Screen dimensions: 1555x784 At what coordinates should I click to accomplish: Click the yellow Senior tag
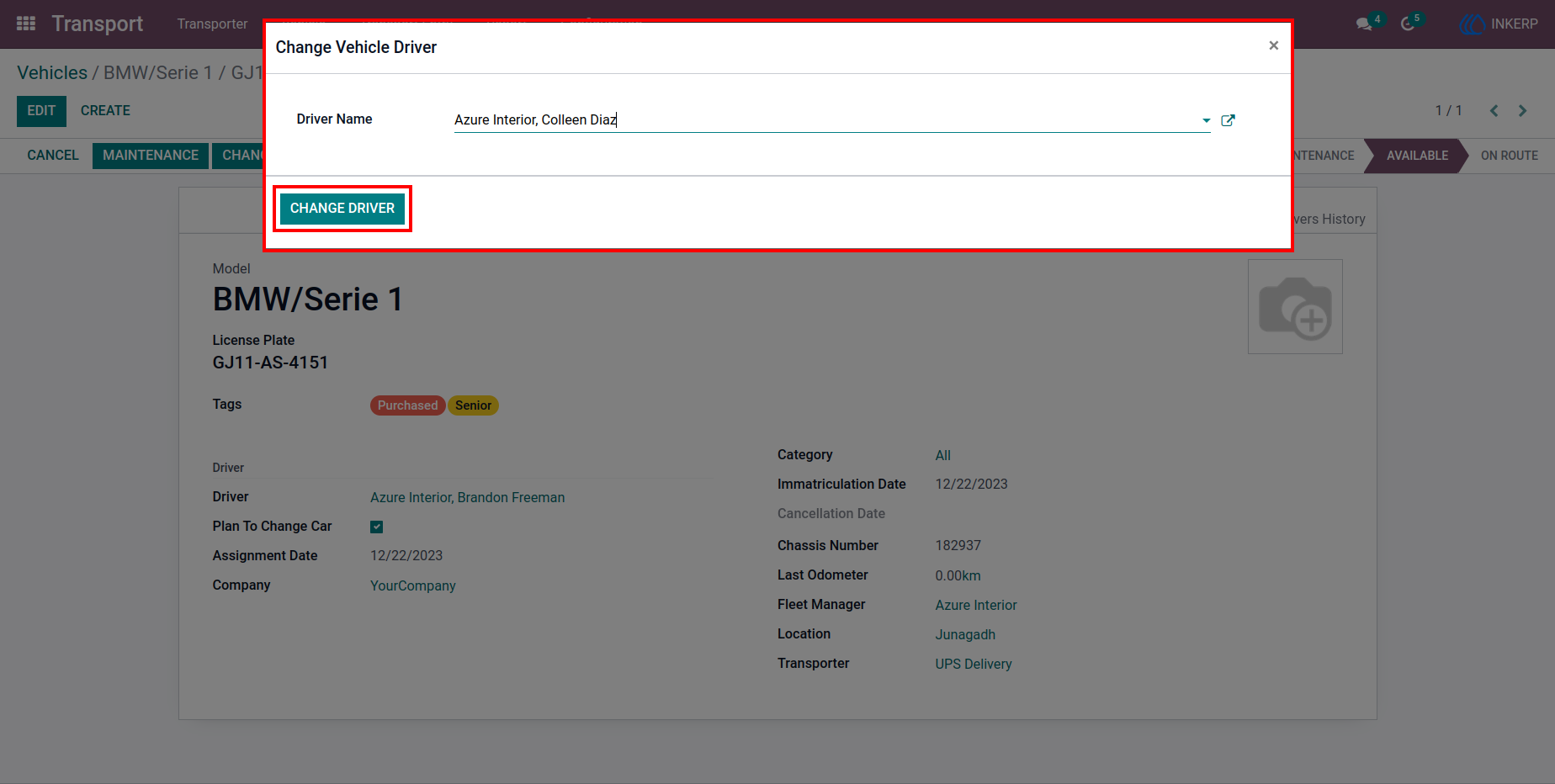point(473,405)
